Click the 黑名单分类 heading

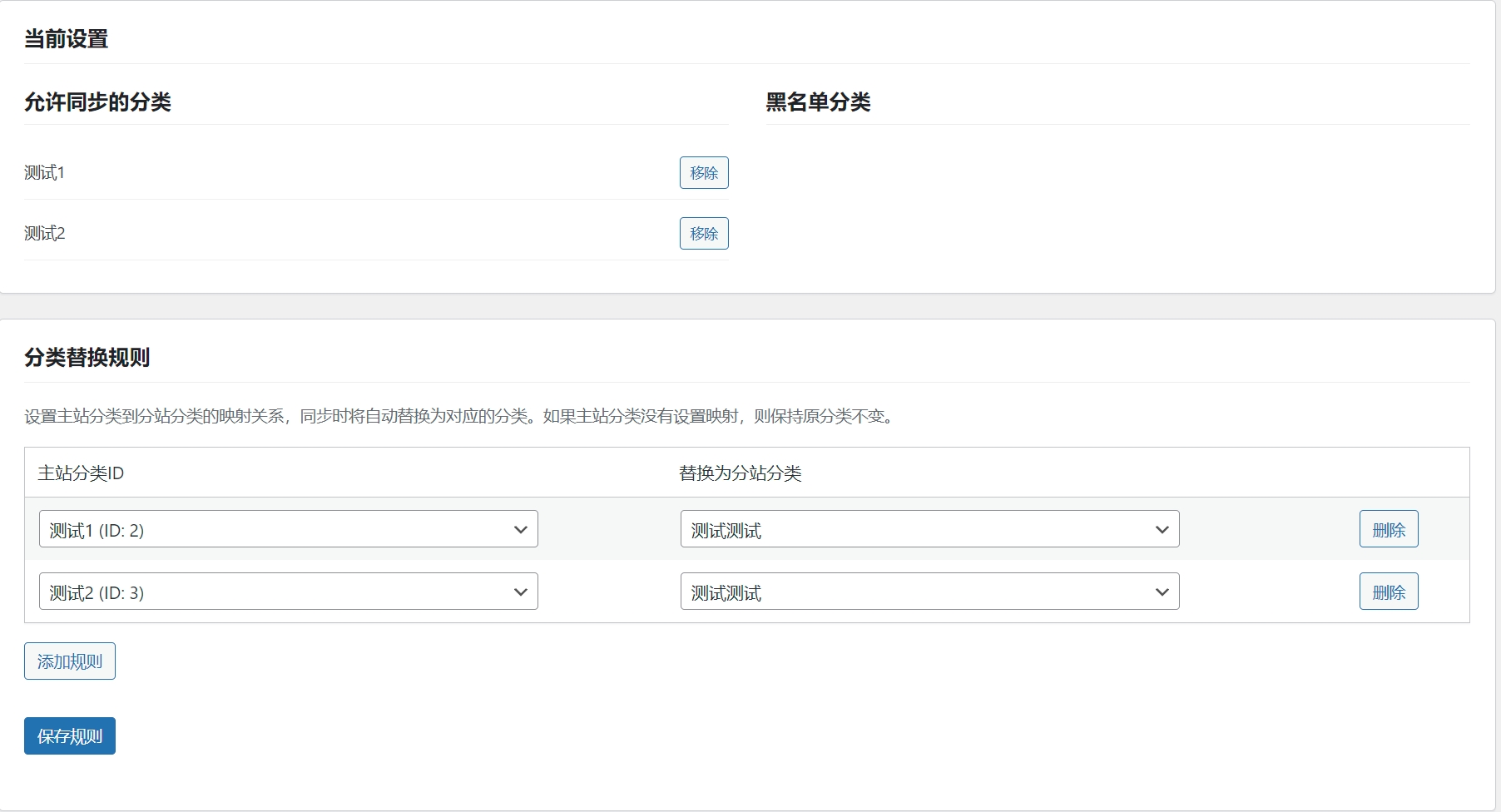tap(818, 102)
